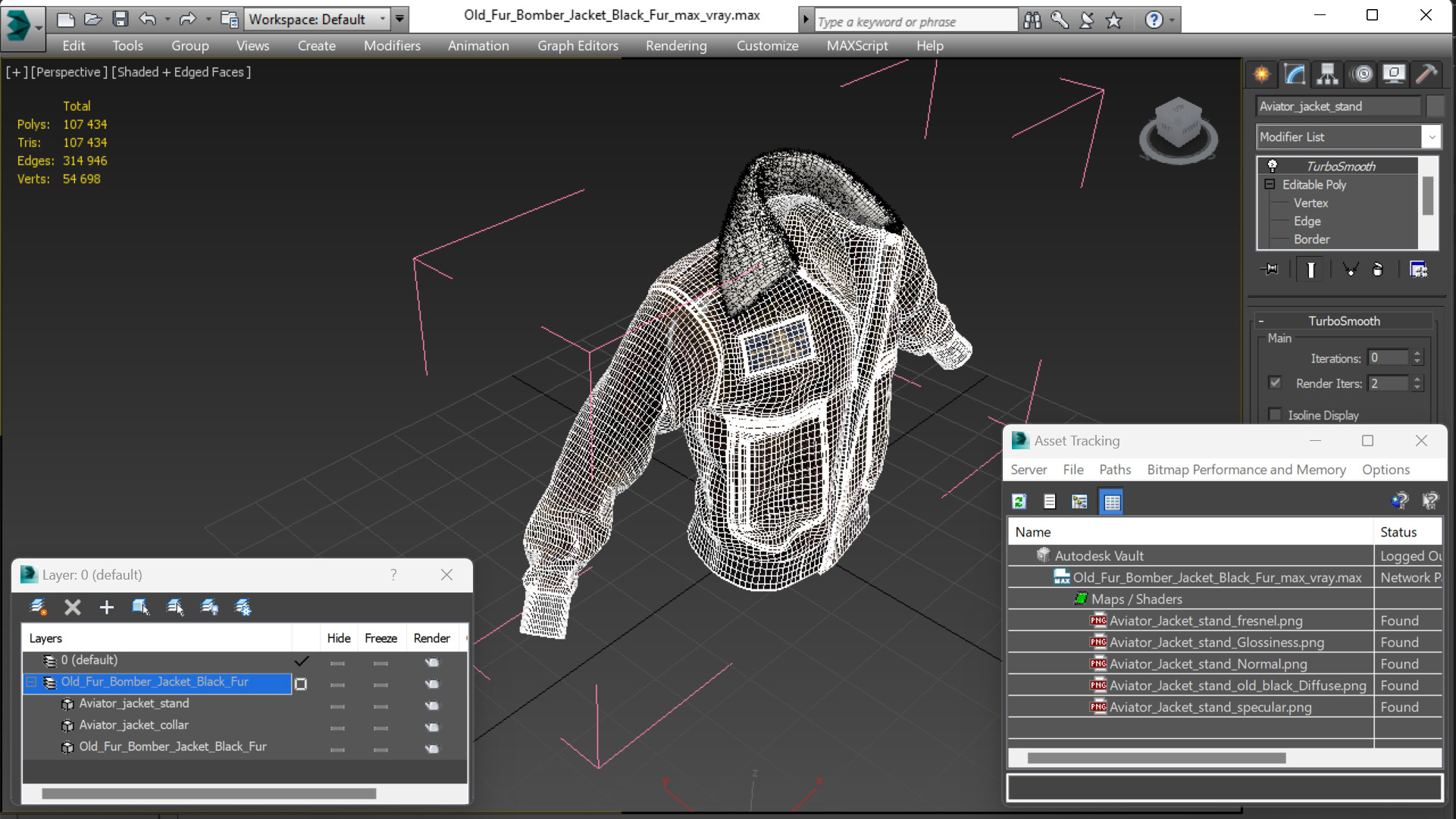1456x819 pixels.
Task: Click the Save File toolbar icon
Action: [120, 19]
